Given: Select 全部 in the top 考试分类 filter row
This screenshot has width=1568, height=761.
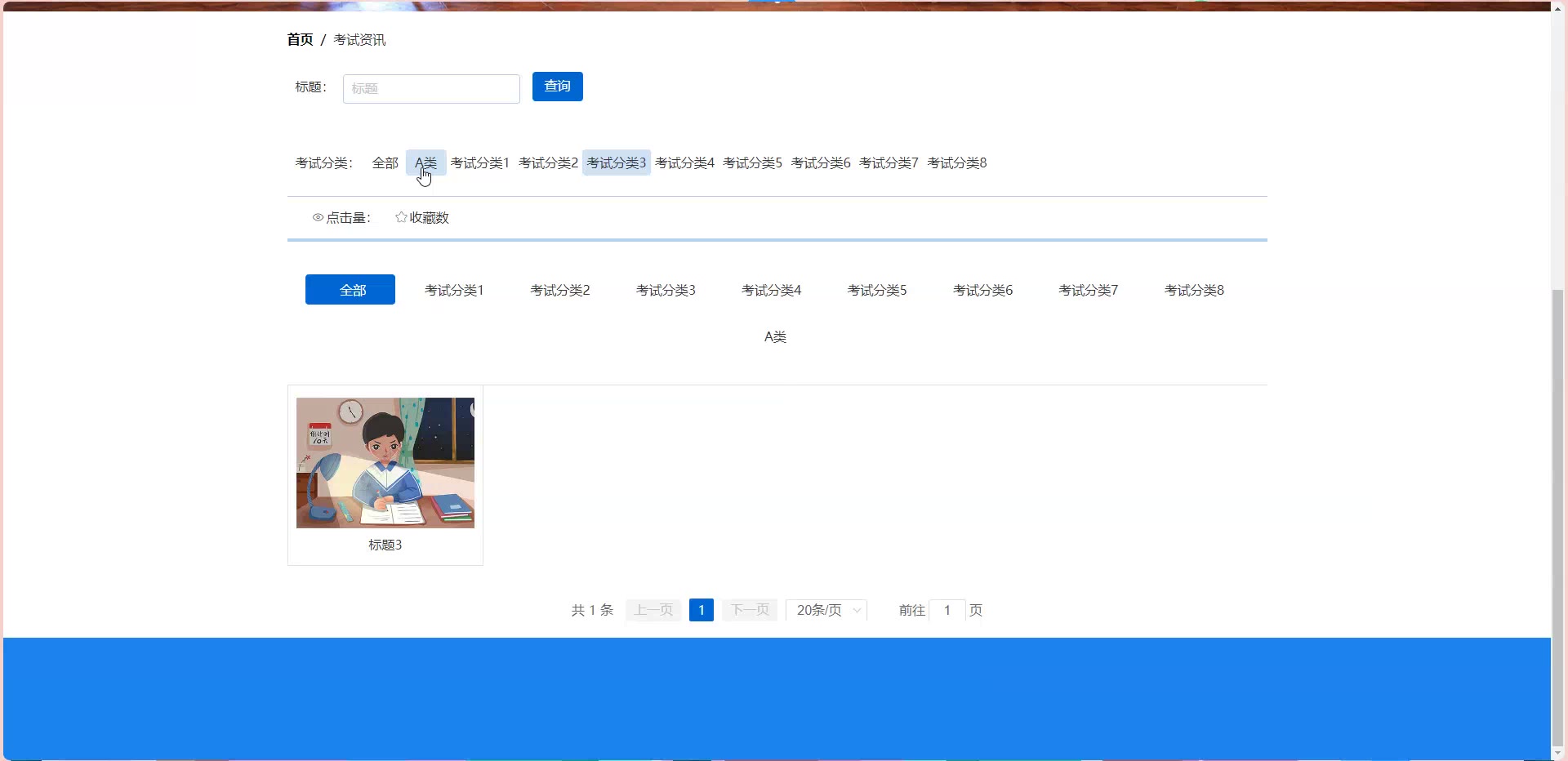Looking at the screenshot, I should (x=385, y=163).
